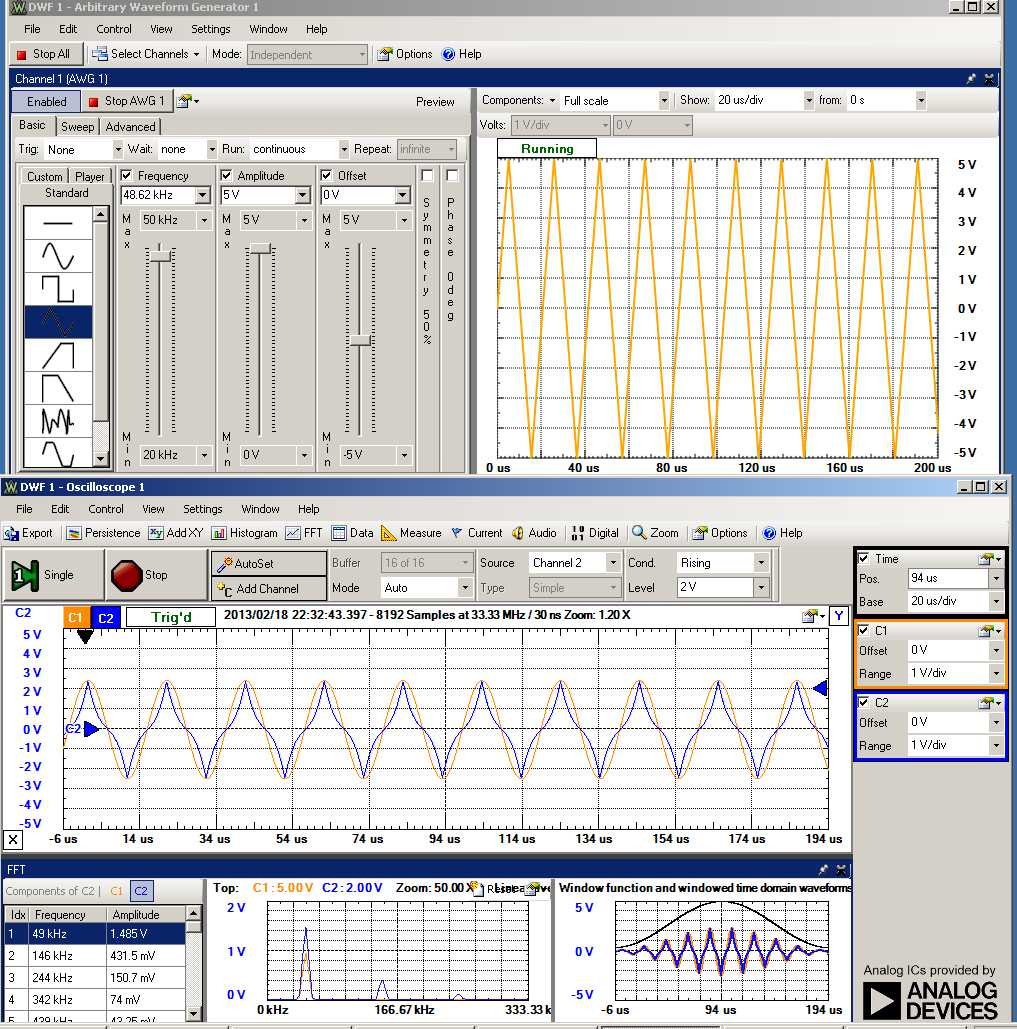This screenshot has height=1029, width=1017.
Task: Disable the C1 channel checkbox
Action: point(864,631)
